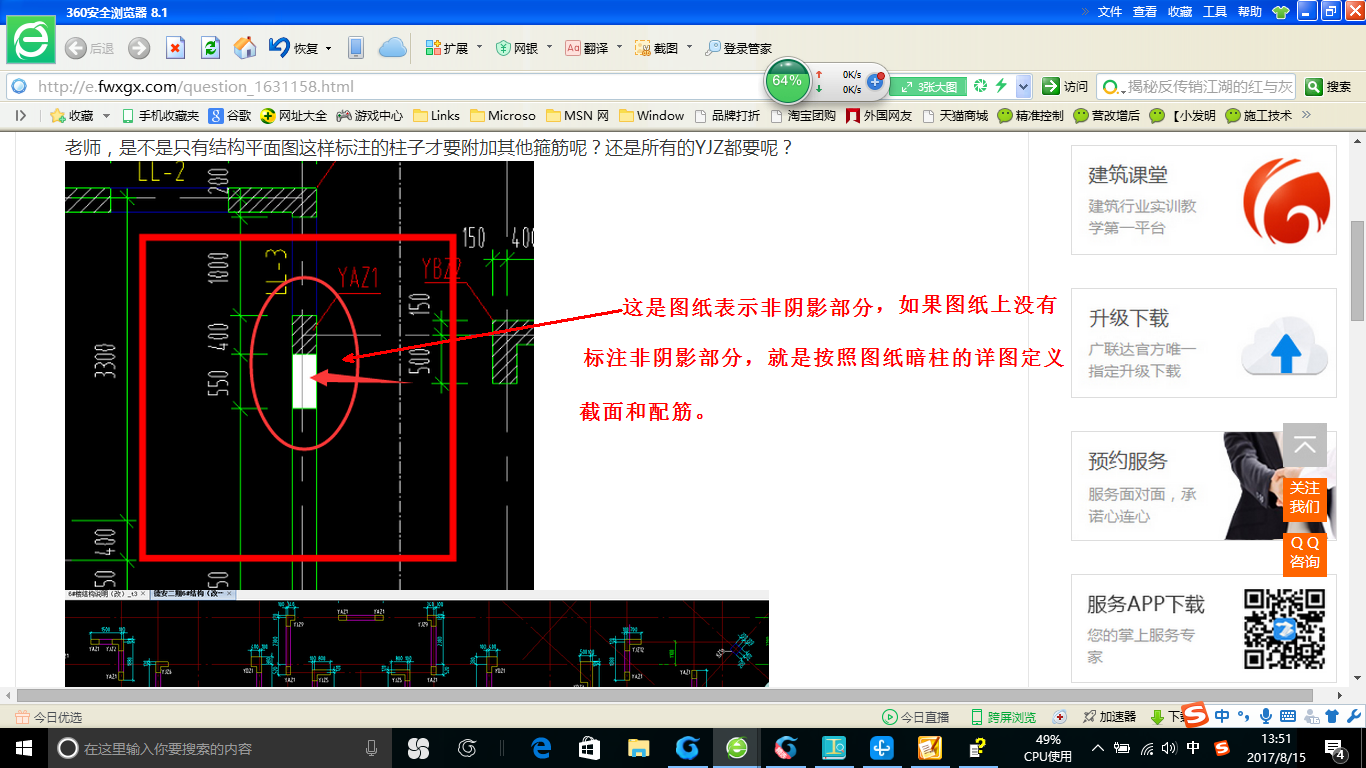Viewport: 1366px width, 768px height.
Task: Go to the home page via the house icon
Action: point(245,48)
